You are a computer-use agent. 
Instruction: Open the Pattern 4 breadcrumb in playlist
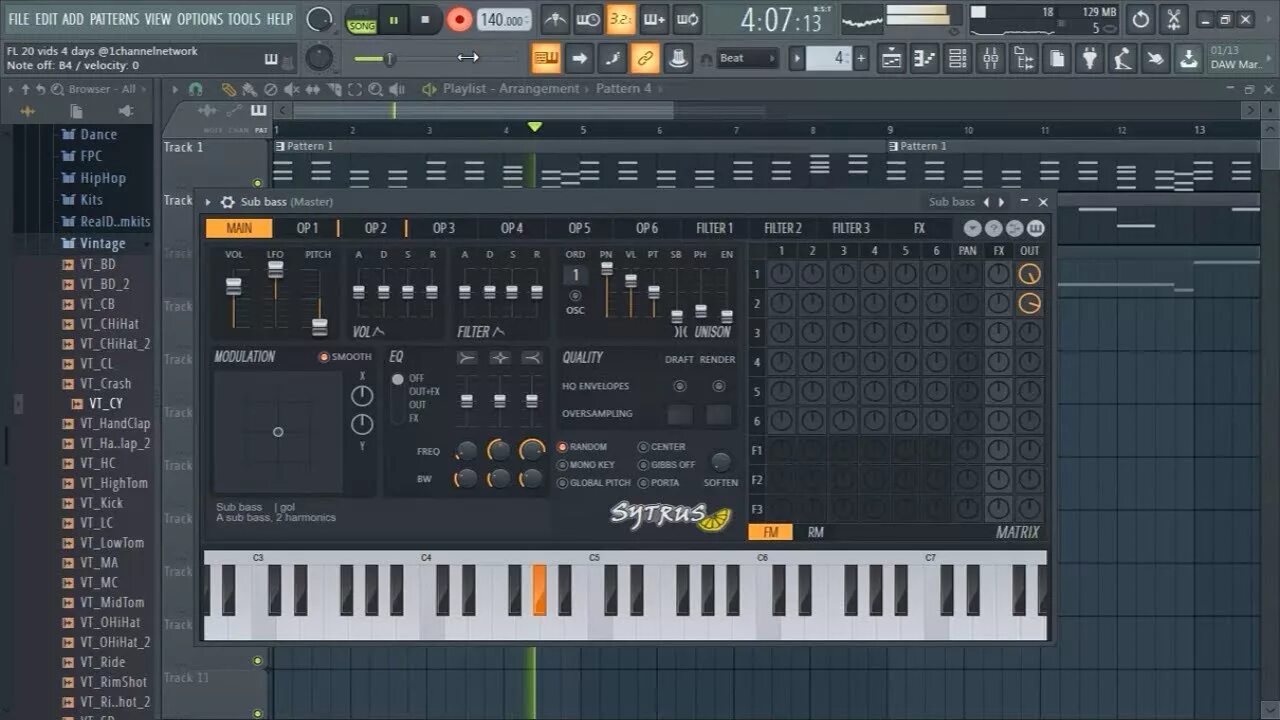pos(623,89)
